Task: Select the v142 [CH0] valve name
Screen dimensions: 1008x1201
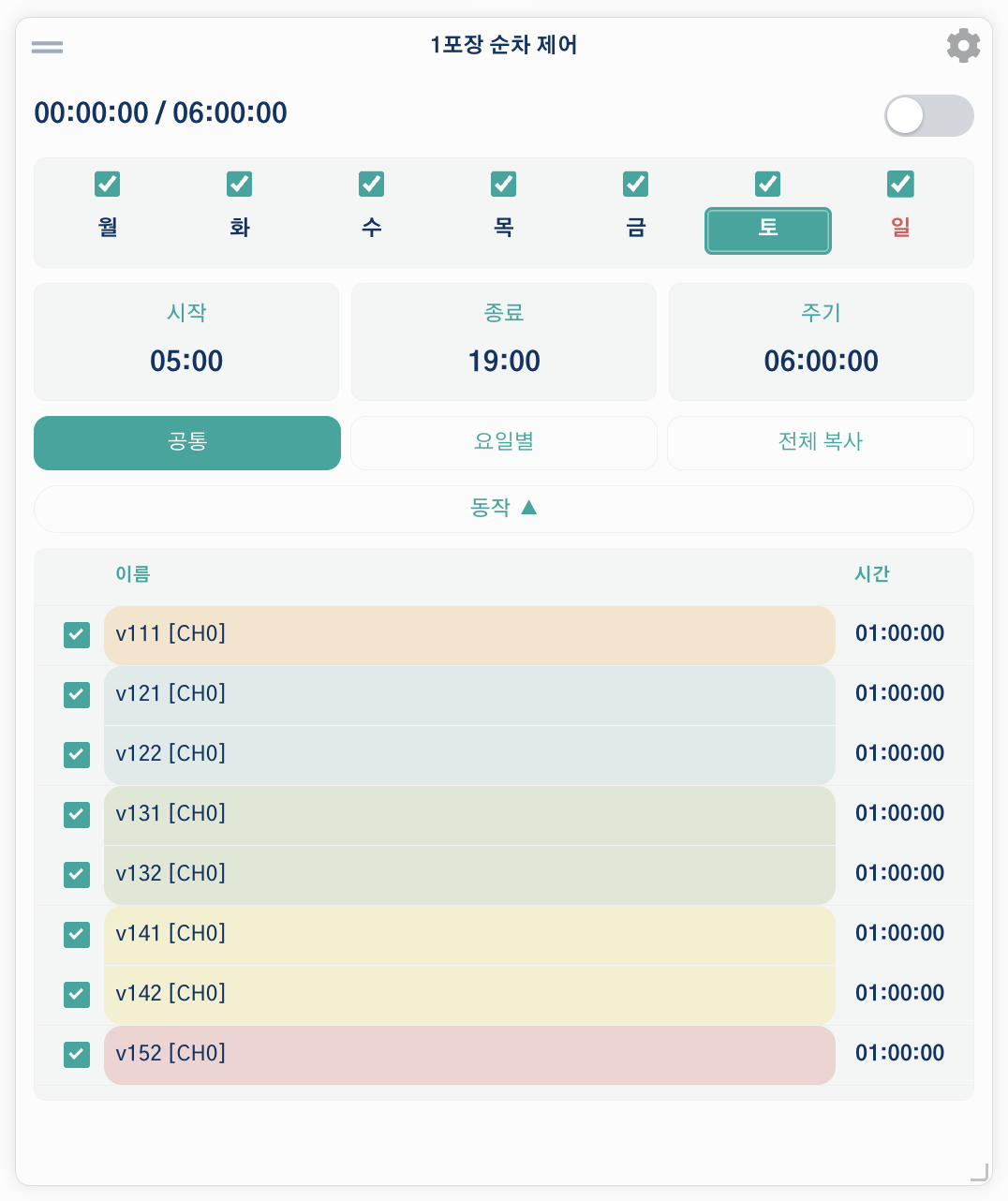Action: point(469,995)
